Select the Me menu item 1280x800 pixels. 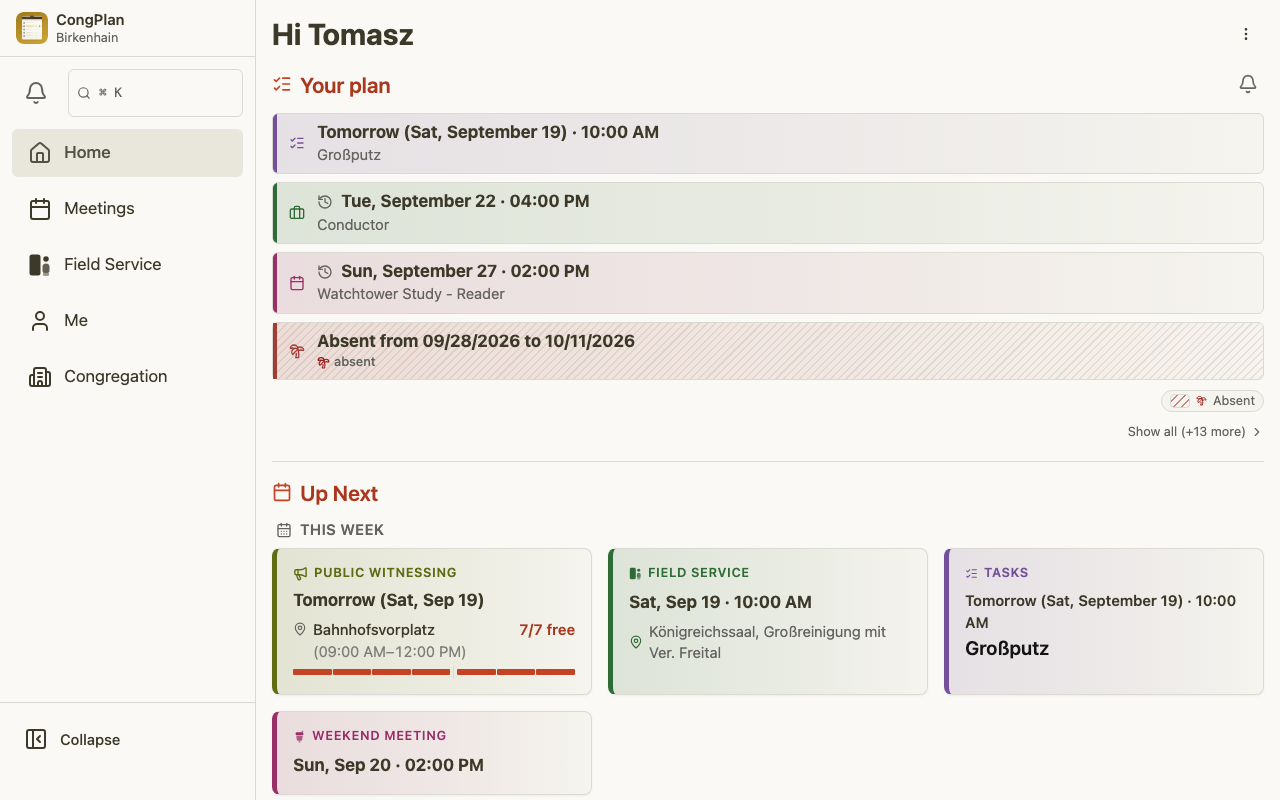click(127, 321)
